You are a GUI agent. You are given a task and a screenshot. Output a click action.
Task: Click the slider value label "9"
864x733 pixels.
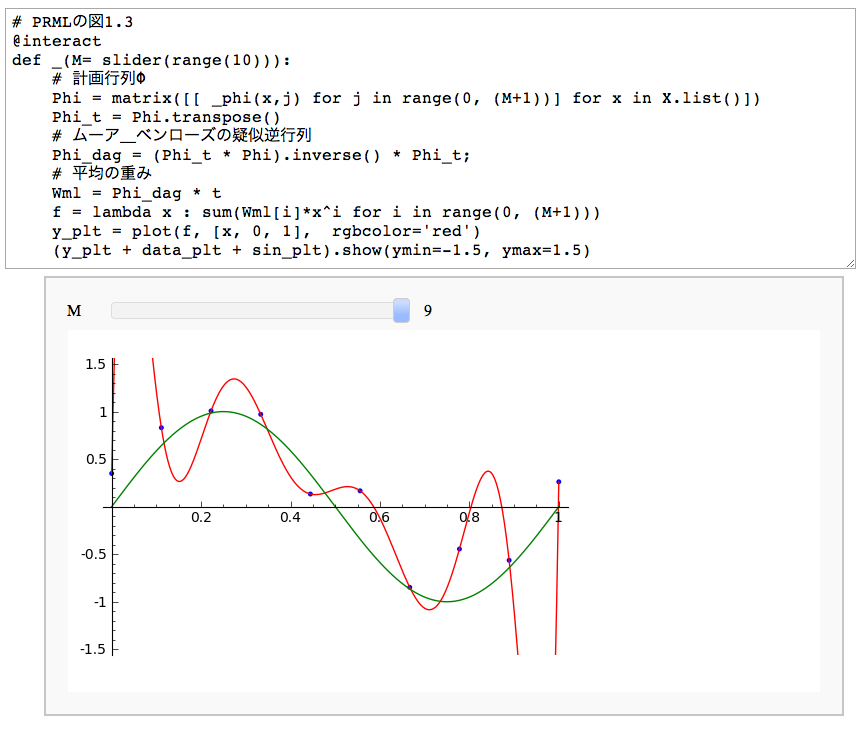(428, 311)
